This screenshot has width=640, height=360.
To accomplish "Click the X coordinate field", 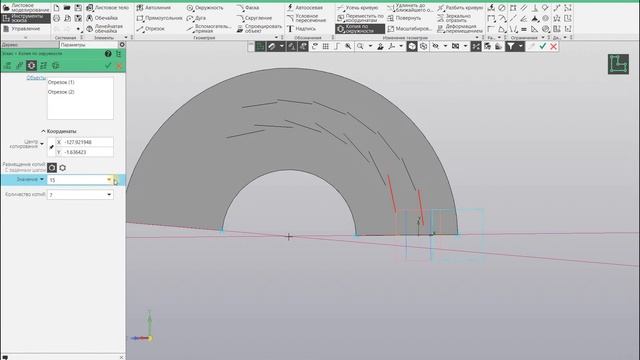I will pyautogui.click(x=84, y=142).
